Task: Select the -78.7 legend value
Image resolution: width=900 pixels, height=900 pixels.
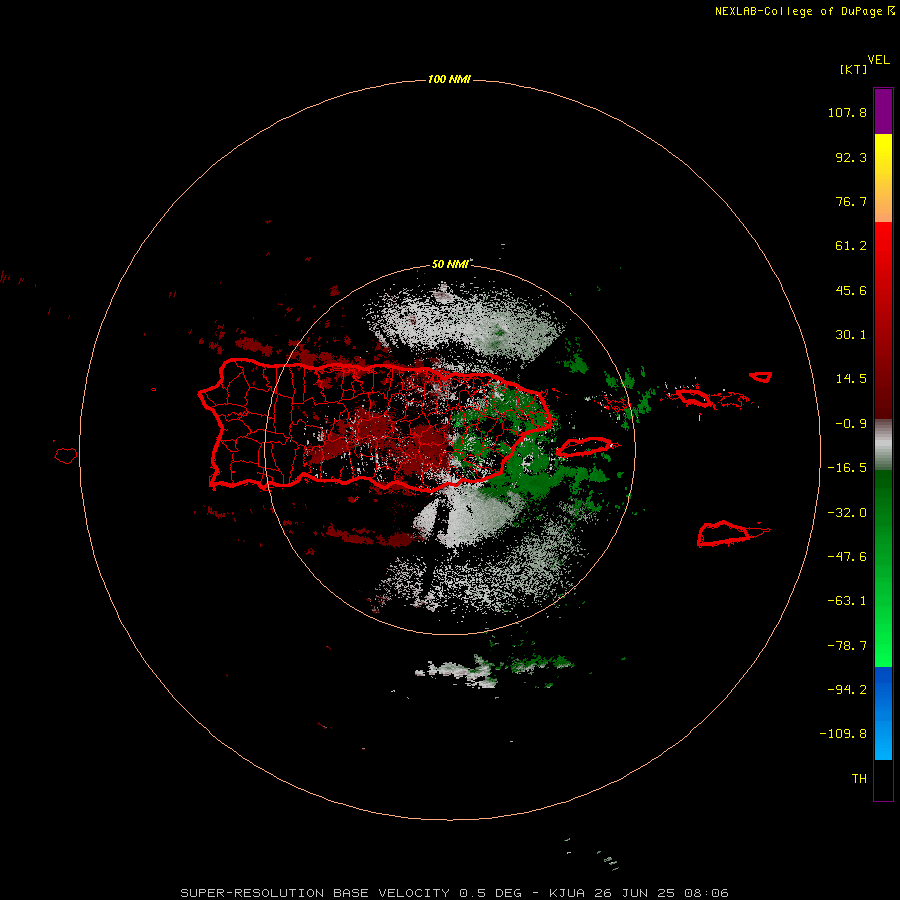Action: click(x=847, y=646)
